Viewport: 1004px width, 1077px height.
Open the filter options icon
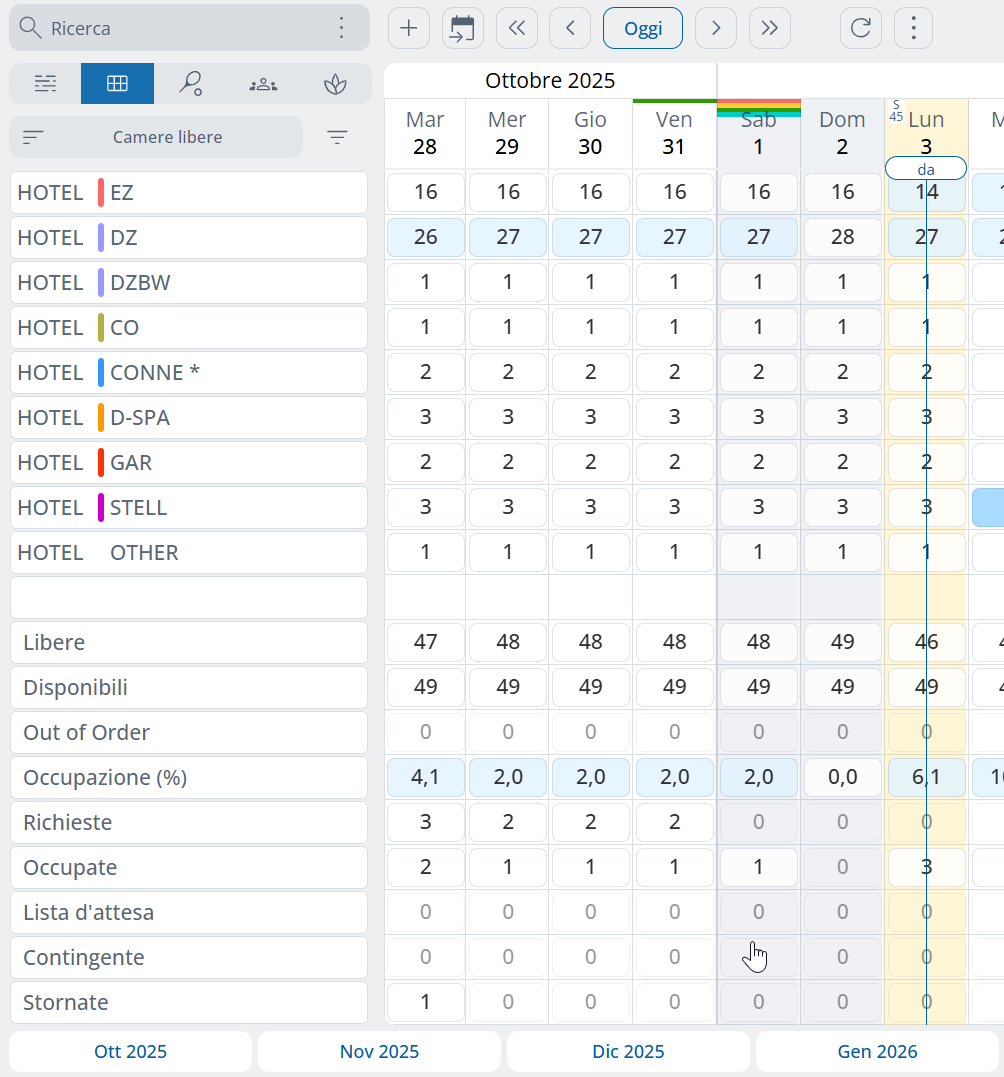tap(338, 137)
